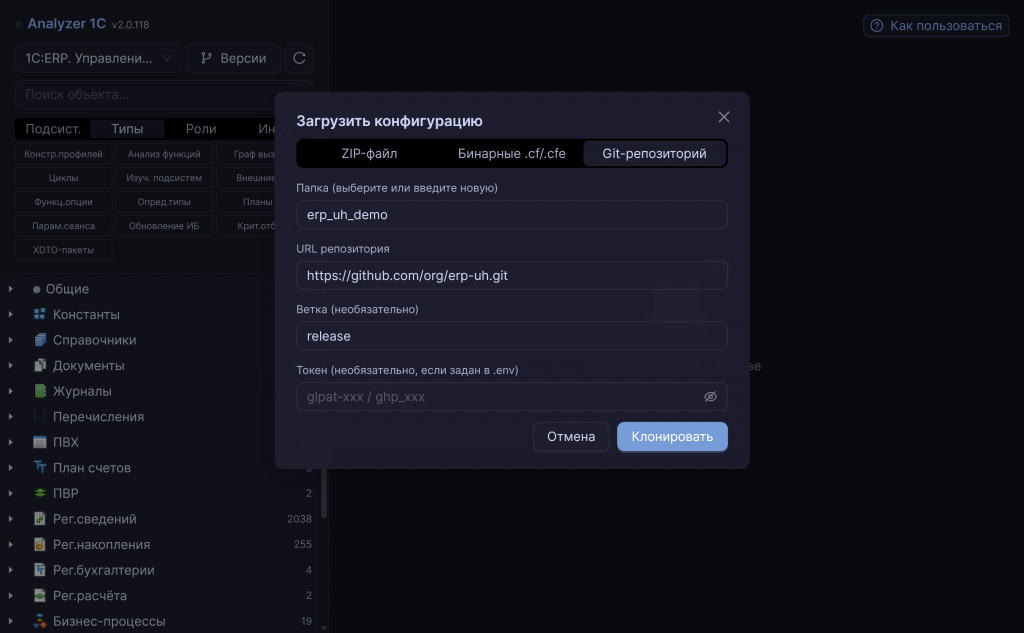Click the Отмена button
The image size is (1024, 633).
[571, 436]
